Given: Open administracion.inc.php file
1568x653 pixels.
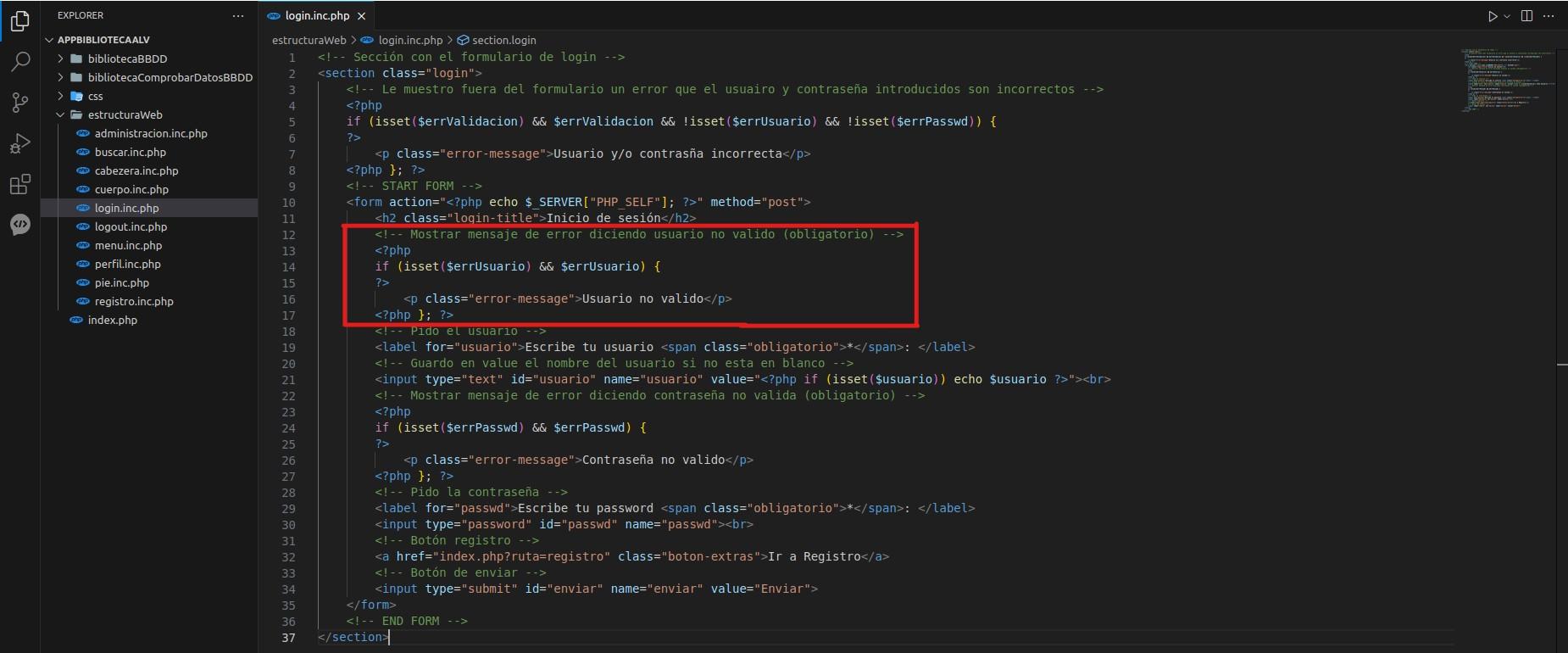Looking at the screenshot, I should (x=151, y=133).
